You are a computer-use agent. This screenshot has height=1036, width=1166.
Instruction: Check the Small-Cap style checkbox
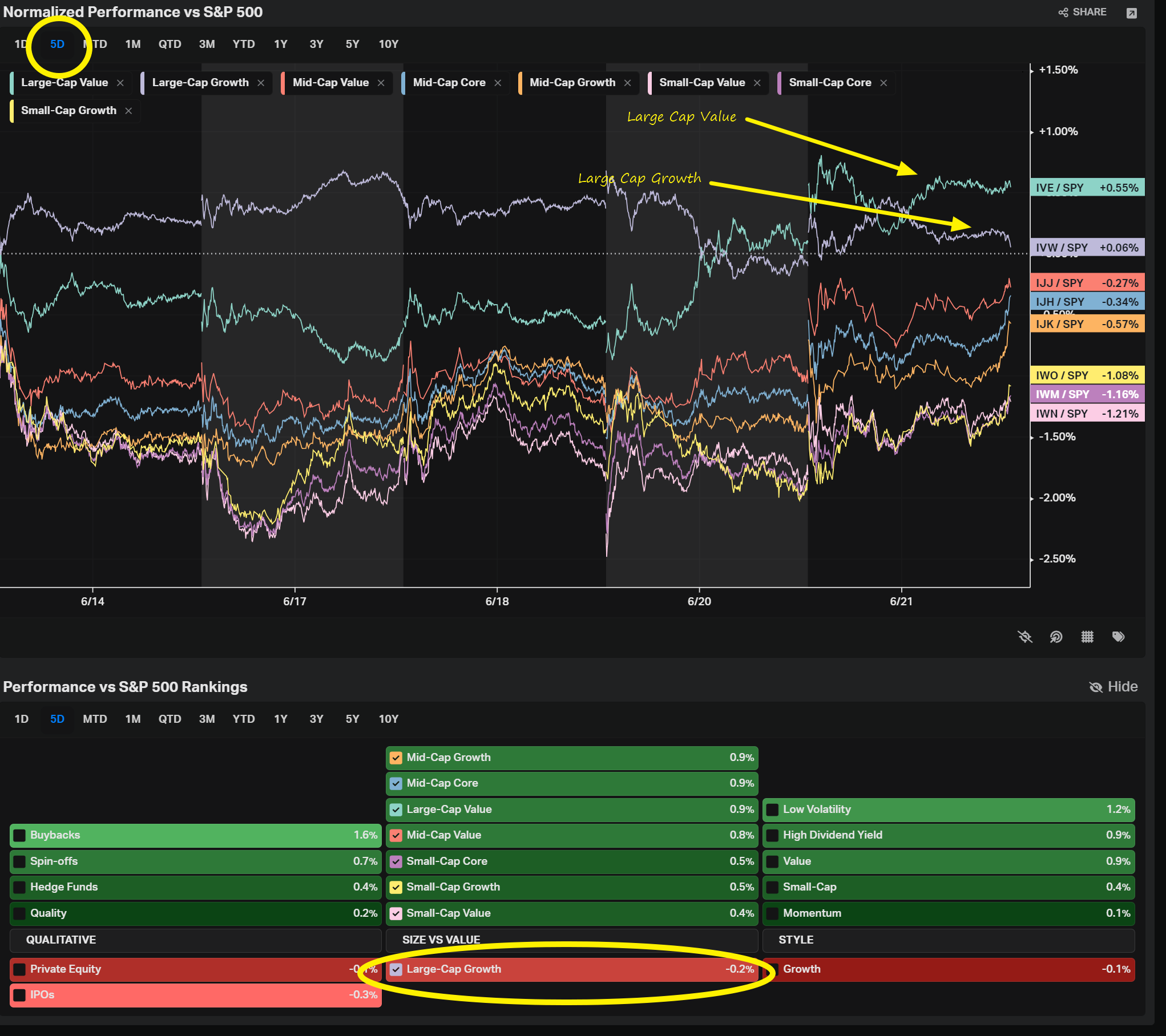click(772, 887)
